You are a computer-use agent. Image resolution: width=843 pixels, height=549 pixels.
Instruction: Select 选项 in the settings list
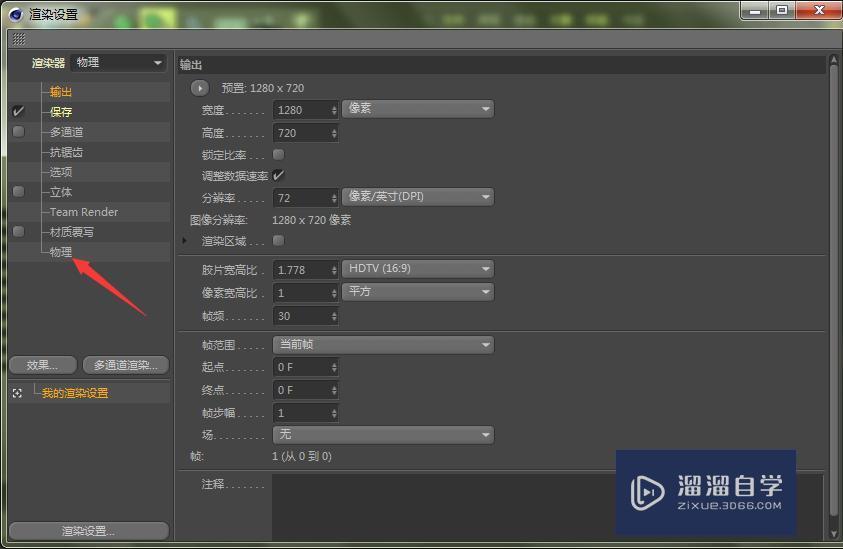pos(61,172)
